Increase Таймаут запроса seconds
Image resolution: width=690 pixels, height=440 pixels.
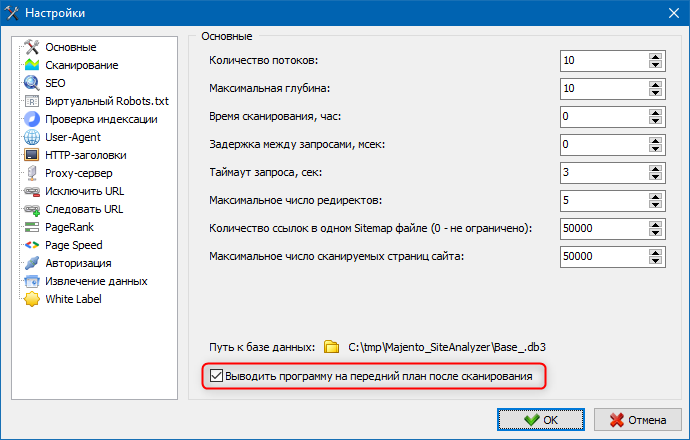tap(655, 169)
